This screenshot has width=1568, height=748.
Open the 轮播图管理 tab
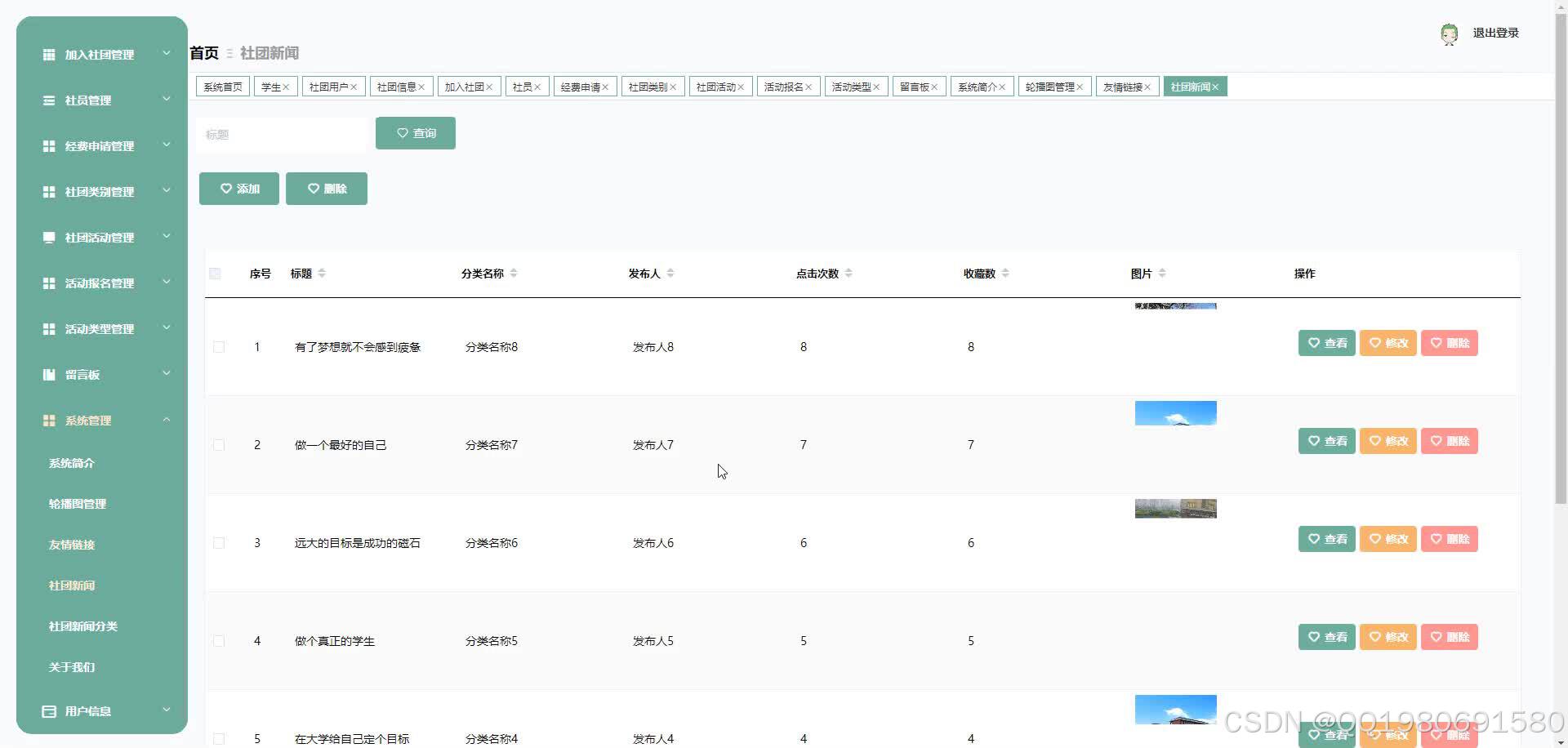click(1050, 86)
